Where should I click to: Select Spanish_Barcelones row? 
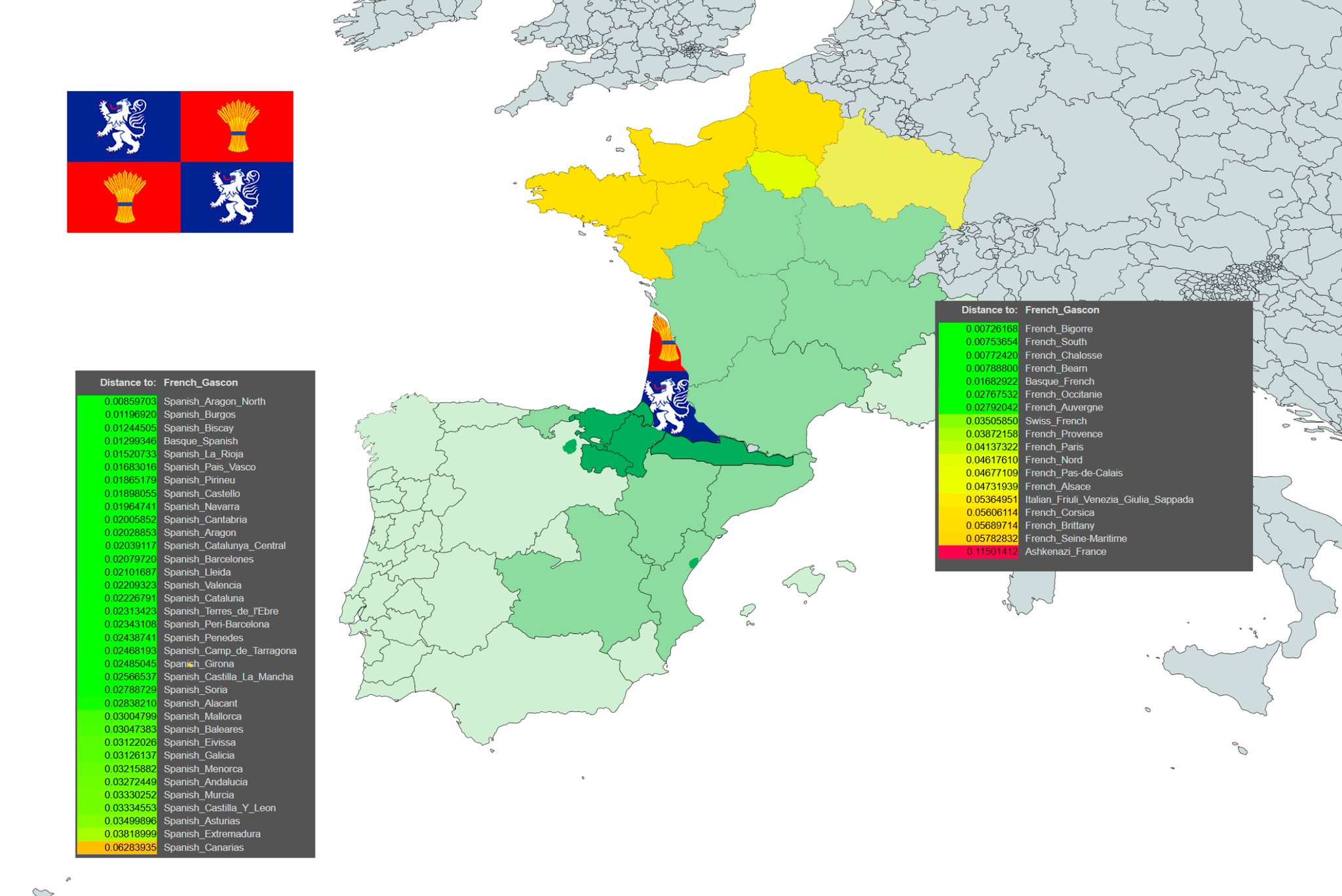point(195,559)
